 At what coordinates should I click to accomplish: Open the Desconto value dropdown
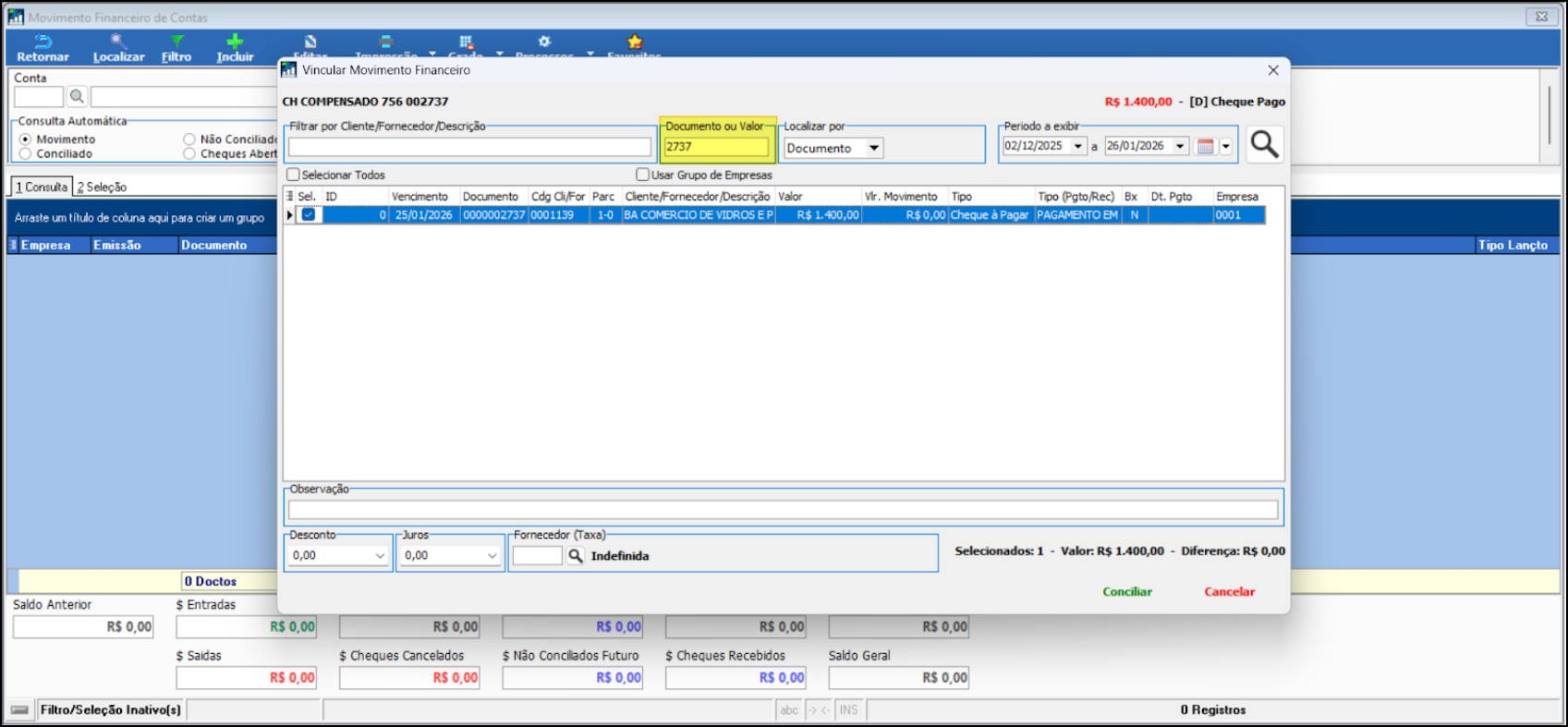pyautogui.click(x=380, y=555)
